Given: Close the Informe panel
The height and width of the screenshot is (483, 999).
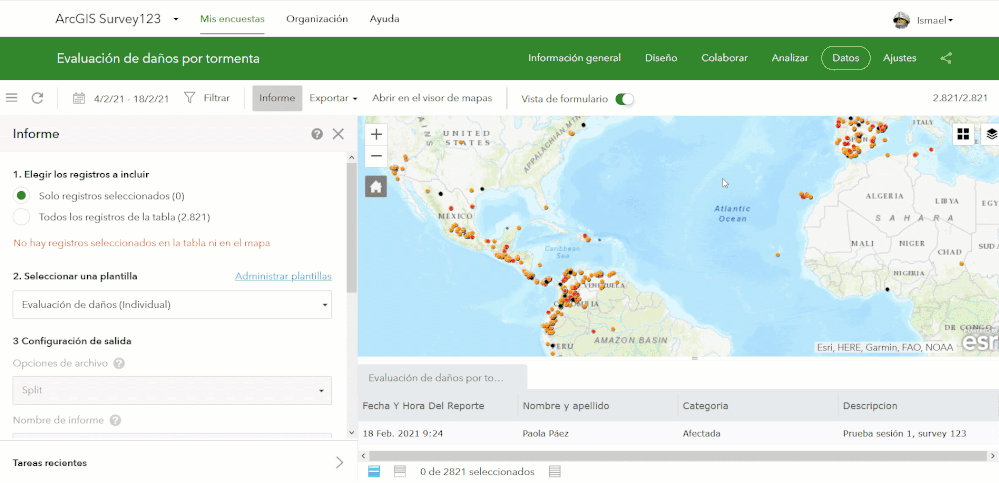Looking at the screenshot, I should [338, 134].
